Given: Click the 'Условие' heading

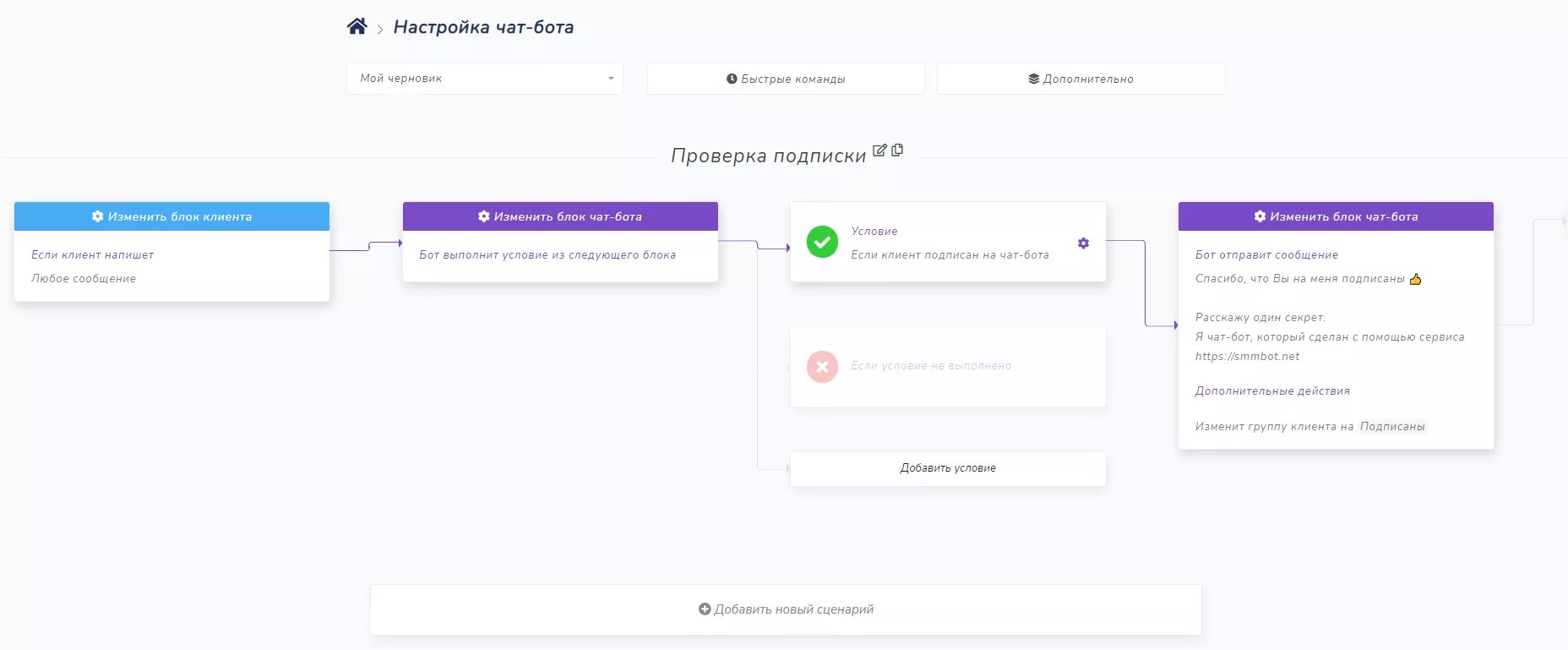Looking at the screenshot, I should (x=874, y=231).
